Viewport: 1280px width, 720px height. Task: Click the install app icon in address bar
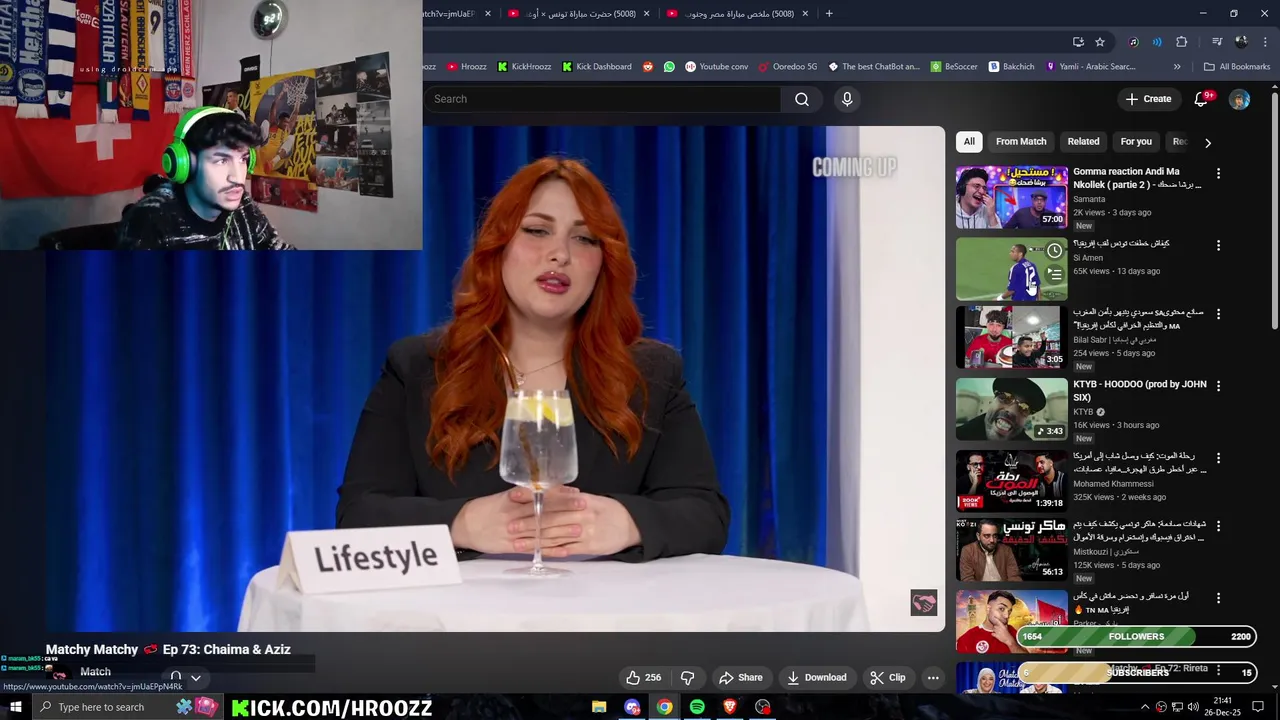(x=1078, y=42)
